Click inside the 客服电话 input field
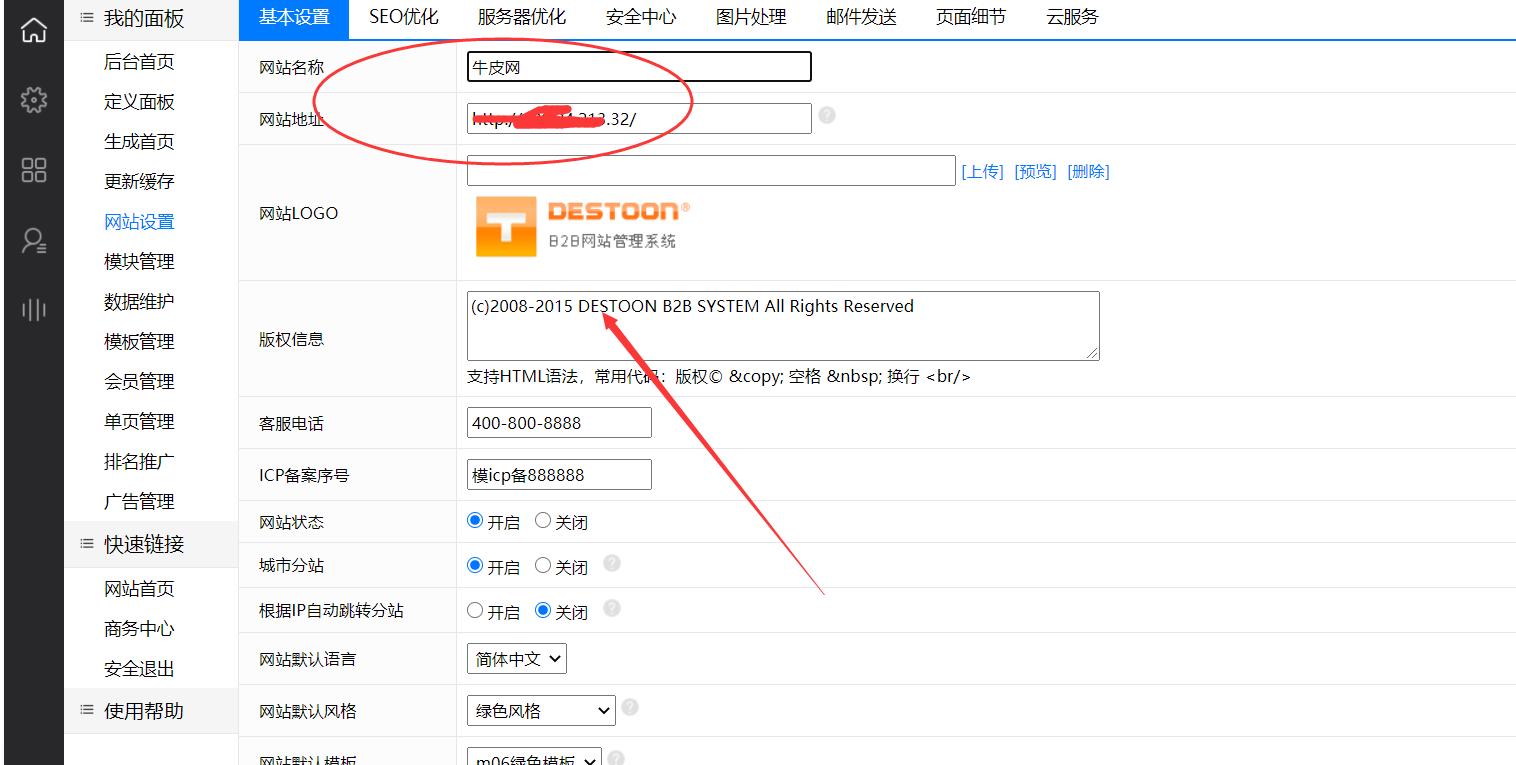Viewport: 1516px width, 765px height. (x=558, y=422)
